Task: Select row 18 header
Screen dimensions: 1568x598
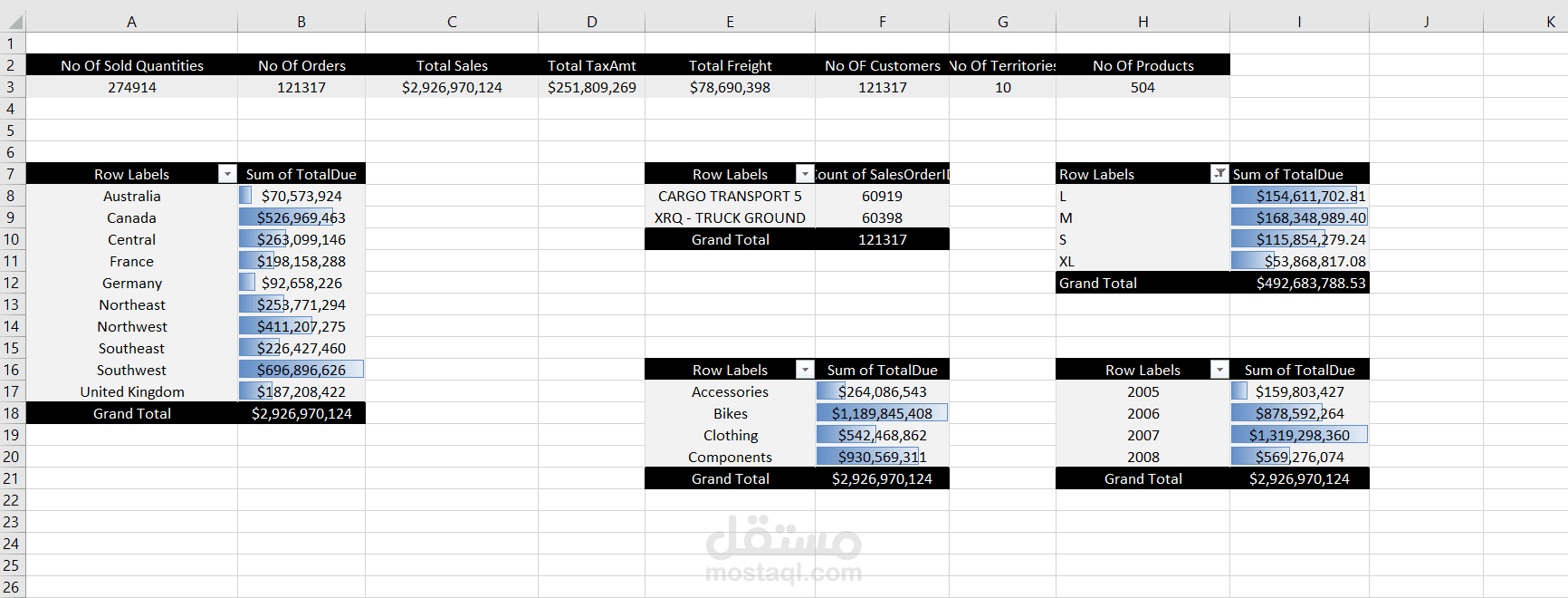Action: [x=12, y=413]
